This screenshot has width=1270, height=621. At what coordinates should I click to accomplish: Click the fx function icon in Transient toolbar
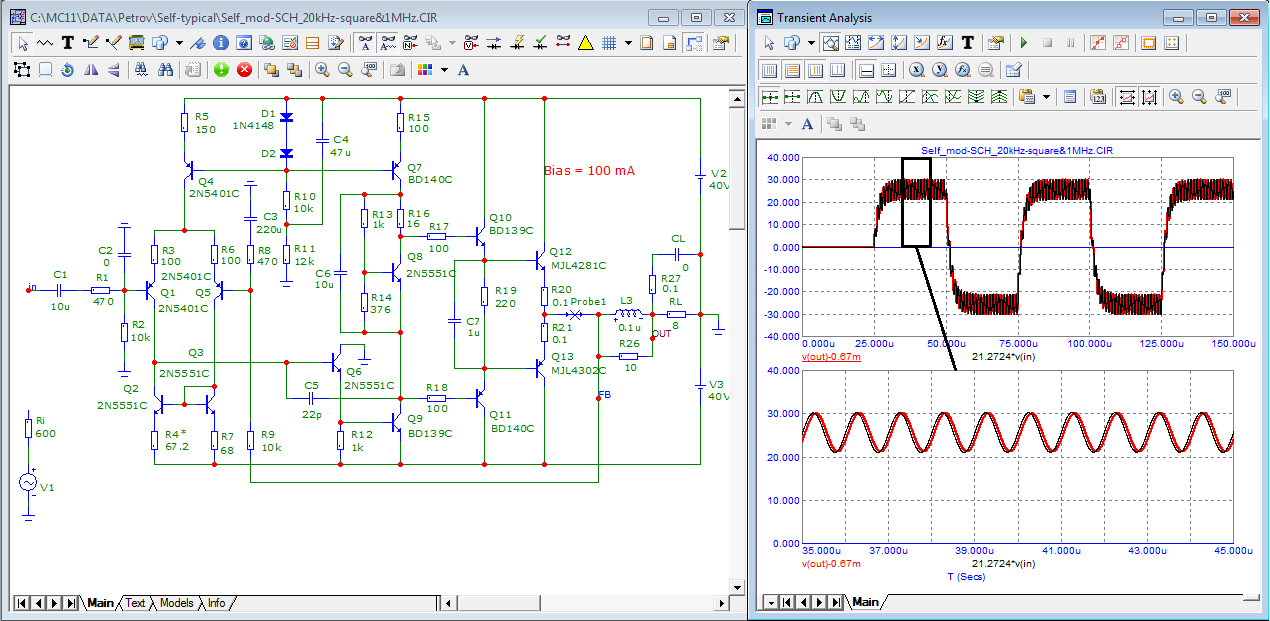pos(944,43)
